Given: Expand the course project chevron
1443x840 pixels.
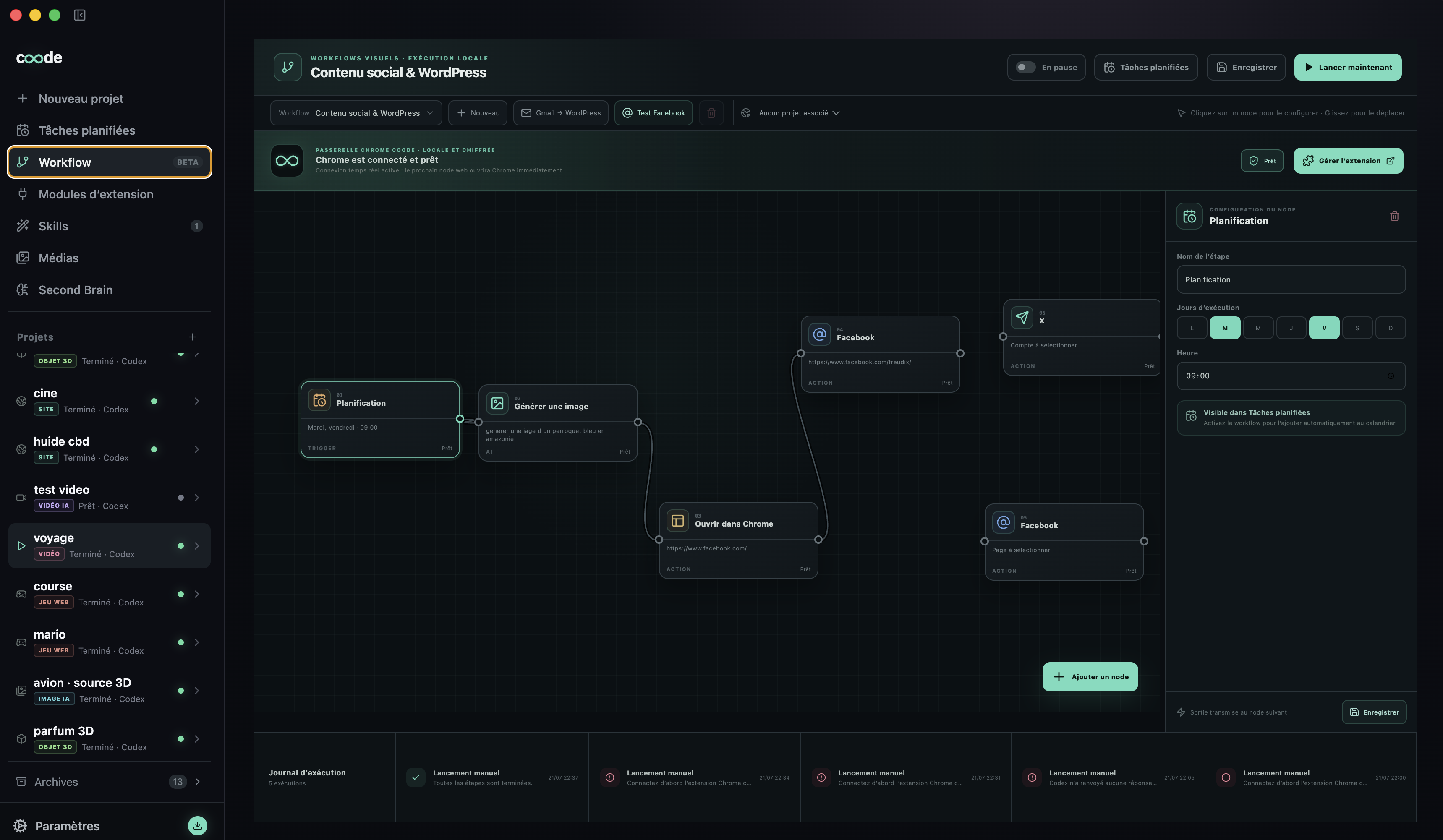Looking at the screenshot, I should point(197,594).
